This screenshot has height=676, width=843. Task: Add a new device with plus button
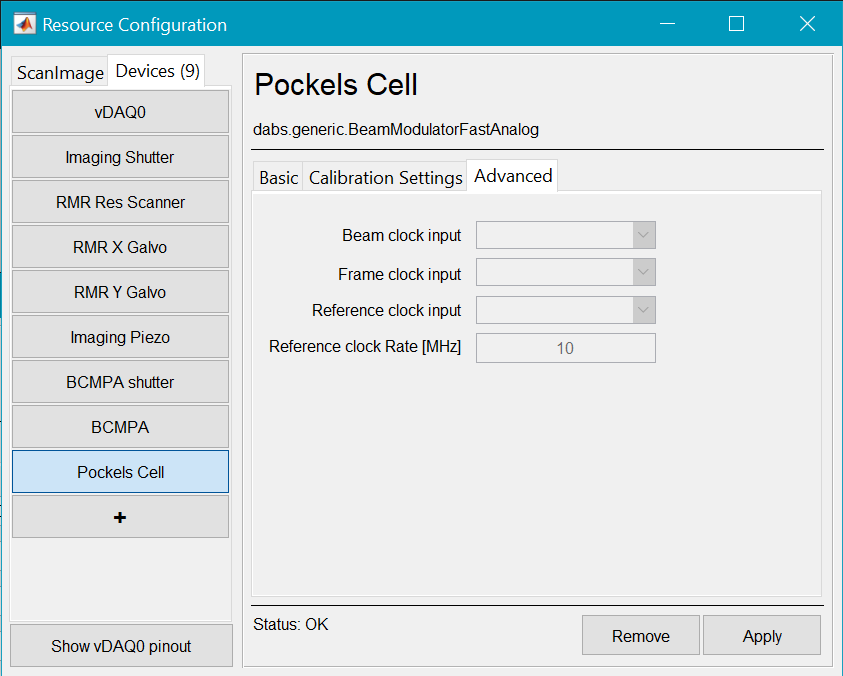[120, 517]
